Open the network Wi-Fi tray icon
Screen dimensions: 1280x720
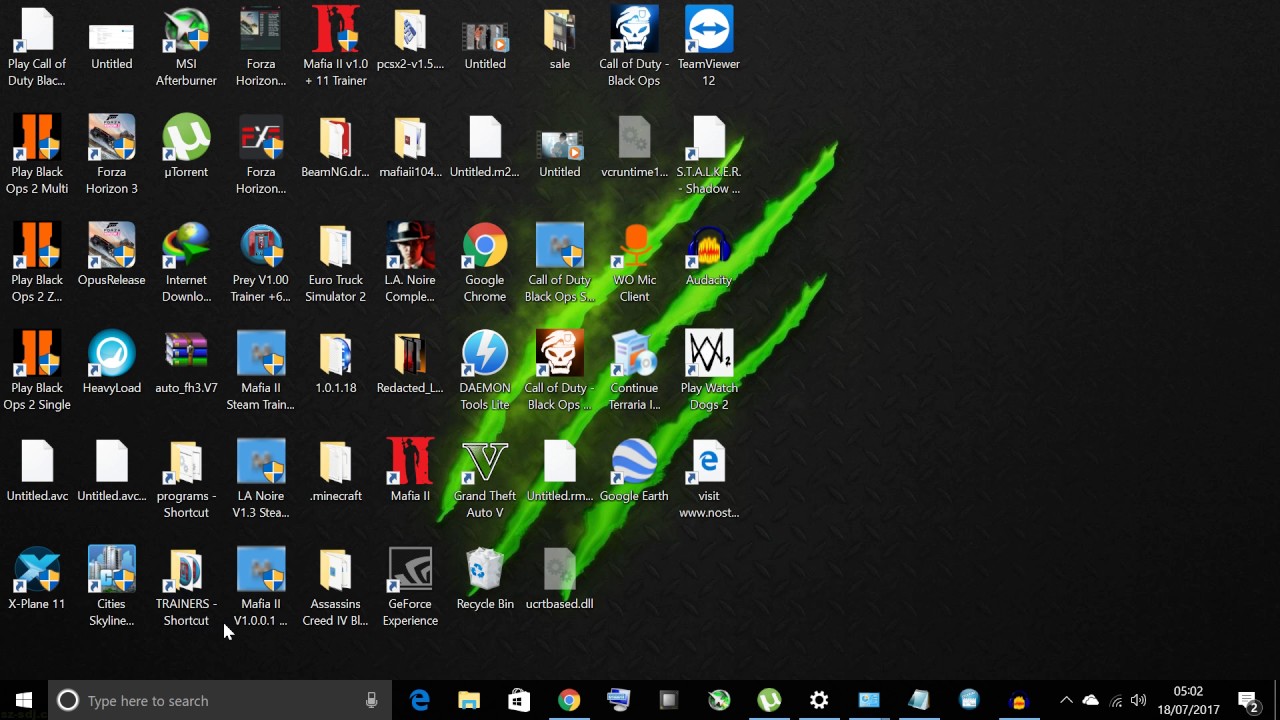click(x=1116, y=700)
